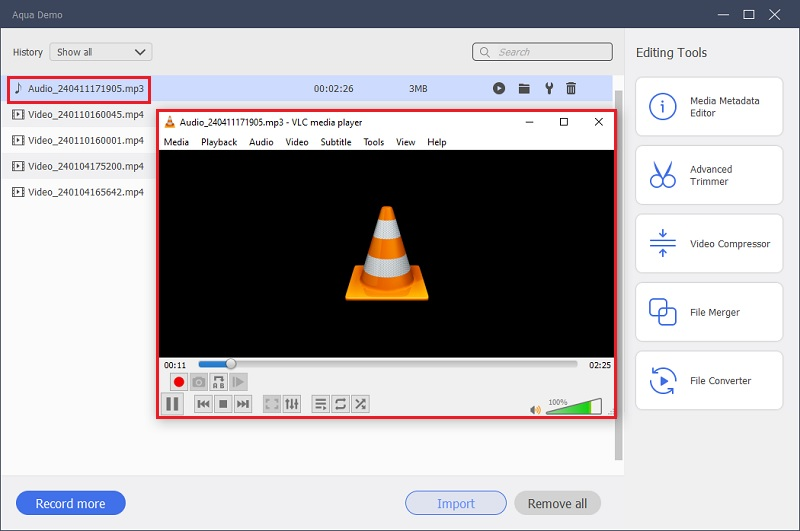
Task: Open File Converter tool
Action: click(709, 380)
